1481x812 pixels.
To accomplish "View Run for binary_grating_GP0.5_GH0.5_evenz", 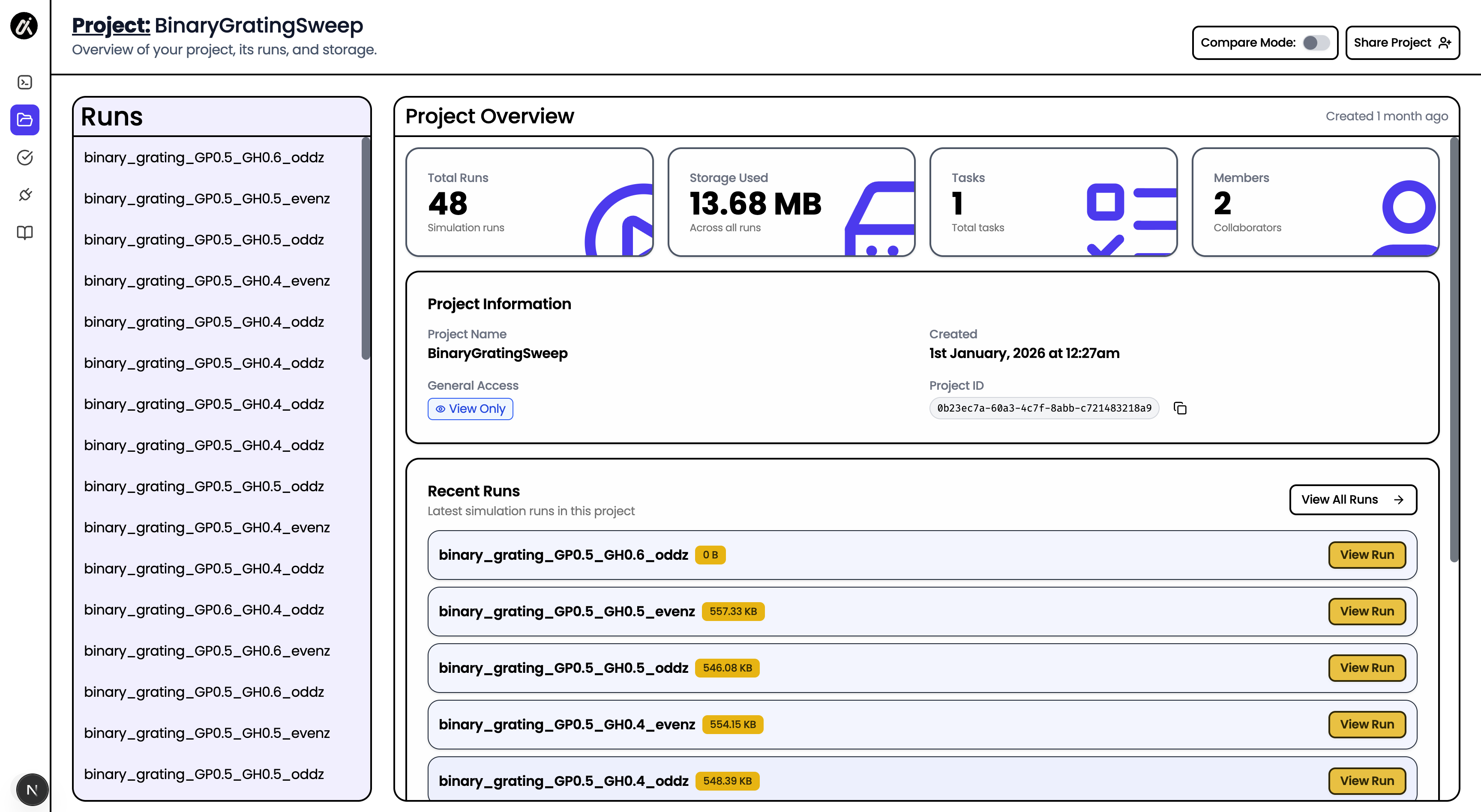I will [x=1367, y=611].
